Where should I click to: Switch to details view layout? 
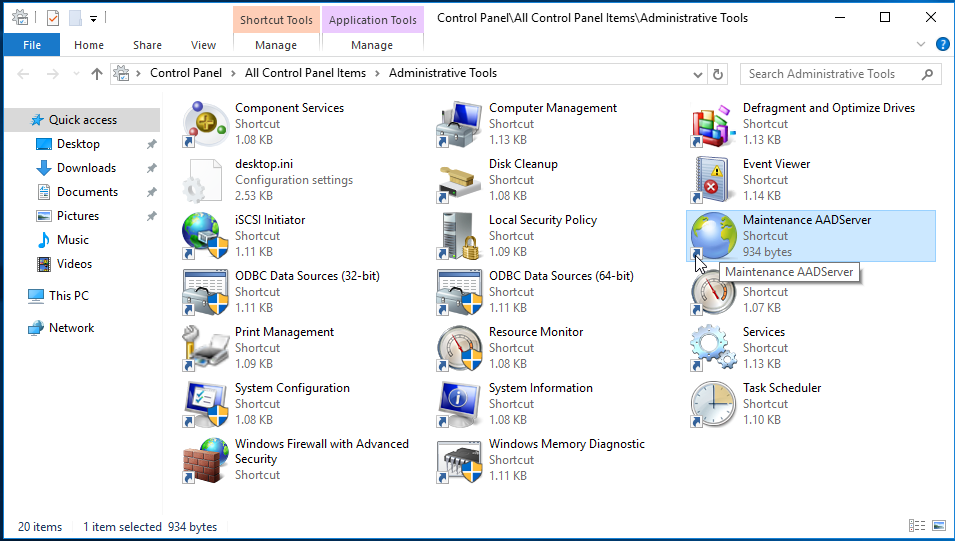coord(917,526)
